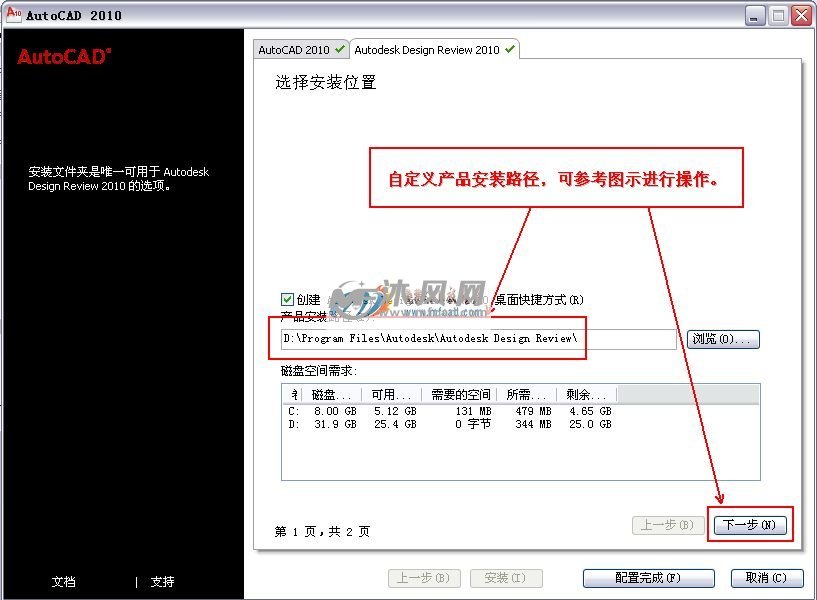Click the disabled 安装(I) install button
This screenshot has height=600, width=817.
coord(506,578)
